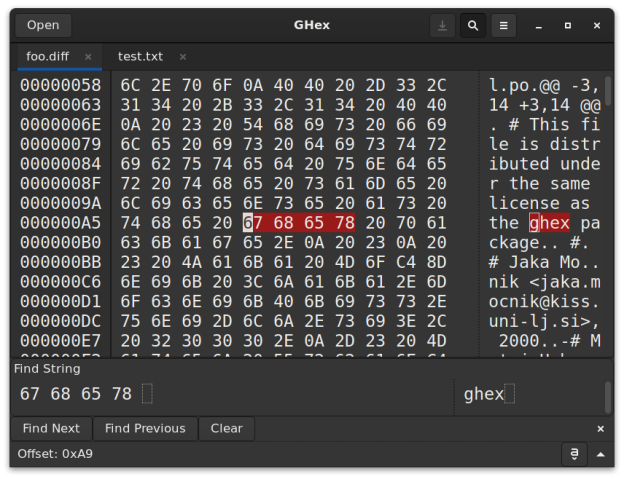Select the foo.diff tab

(48, 57)
